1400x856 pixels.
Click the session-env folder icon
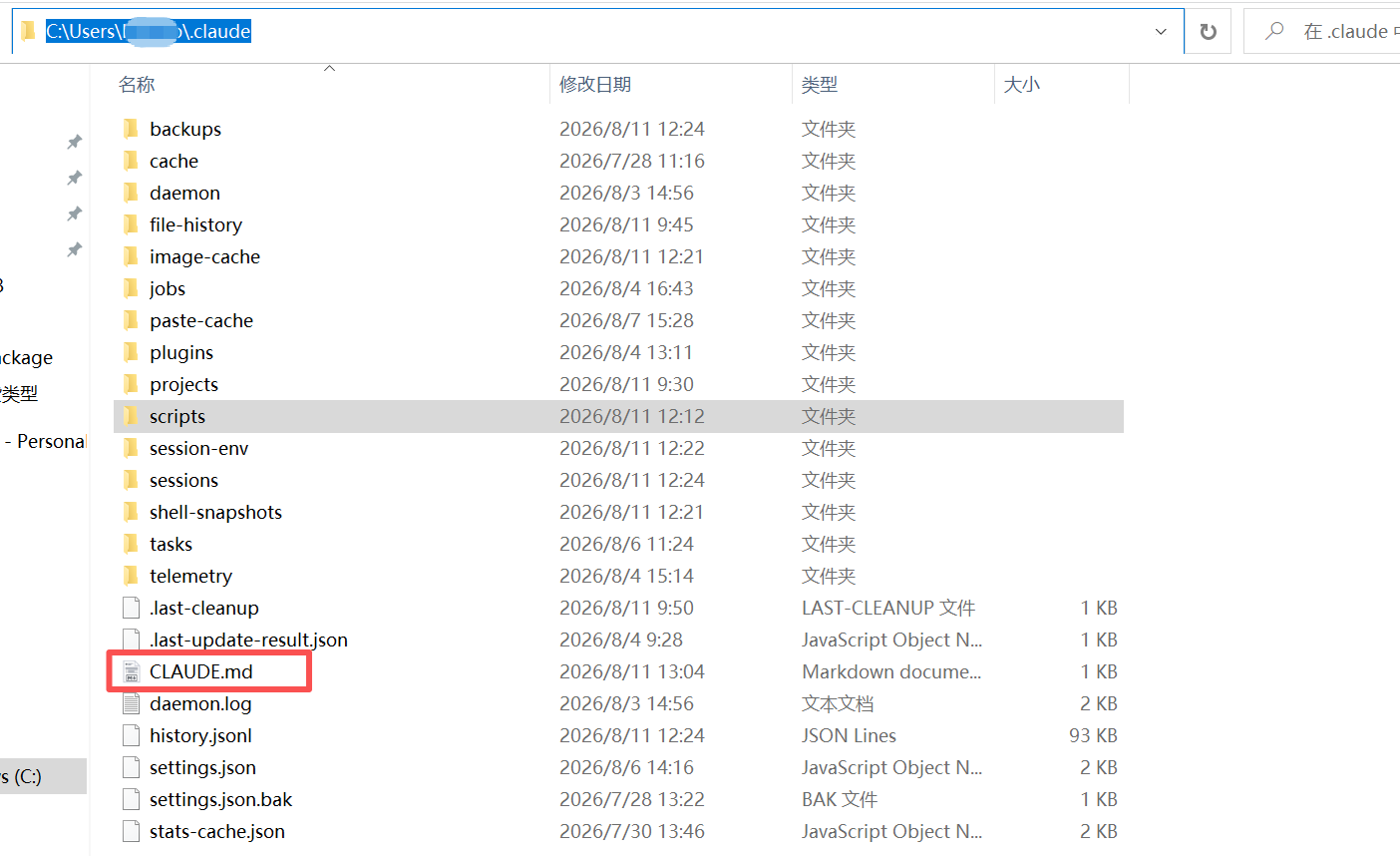[131, 448]
